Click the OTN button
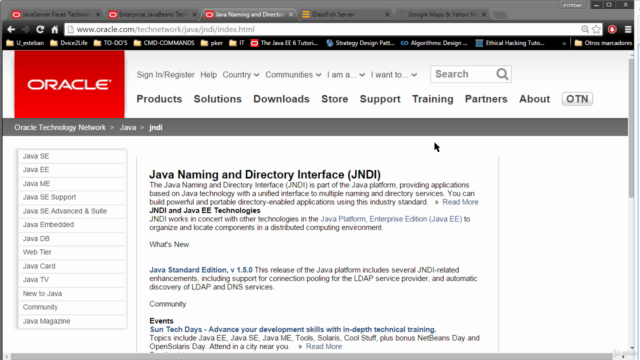This screenshot has width=640, height=360. coord(577,99)
